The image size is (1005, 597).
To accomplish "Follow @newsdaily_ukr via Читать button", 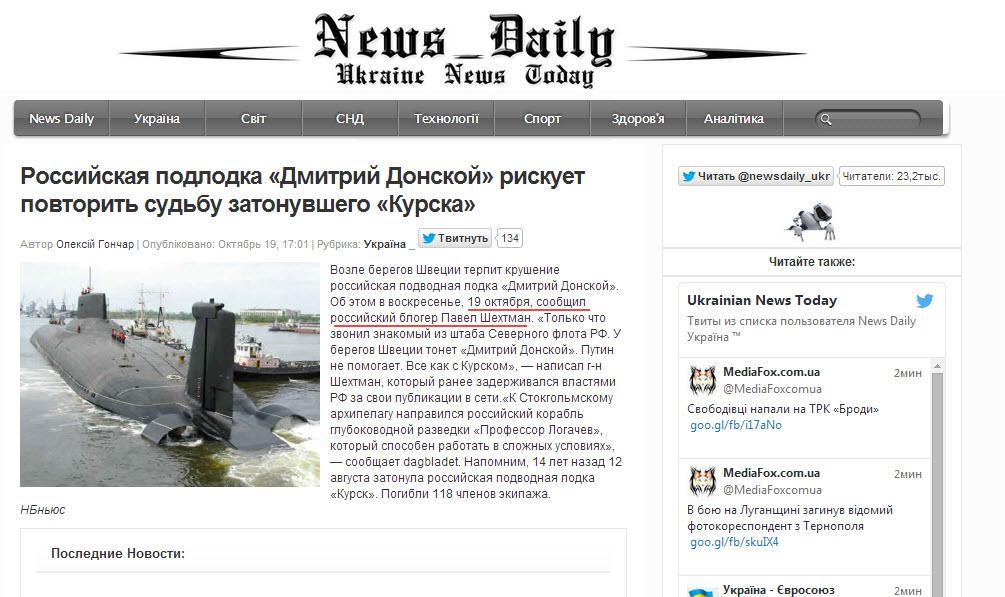I will tap(756, 176).
